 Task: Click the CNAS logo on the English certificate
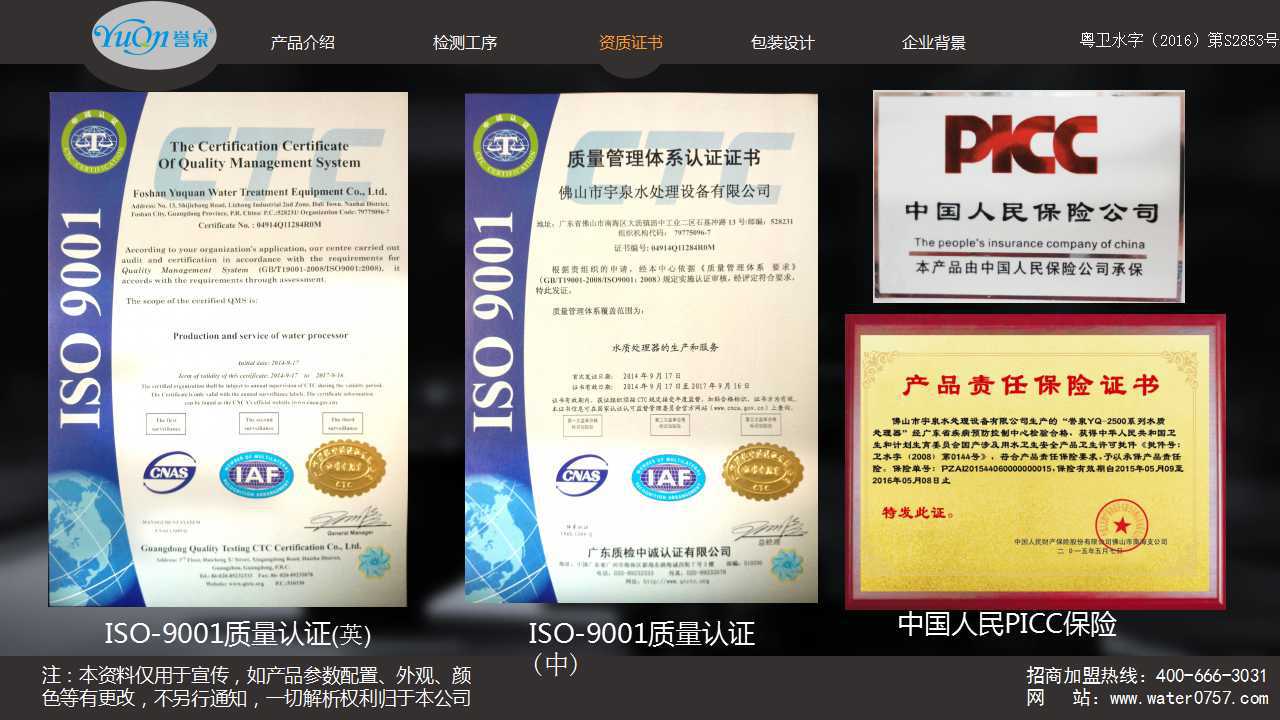tap(169, 472)
